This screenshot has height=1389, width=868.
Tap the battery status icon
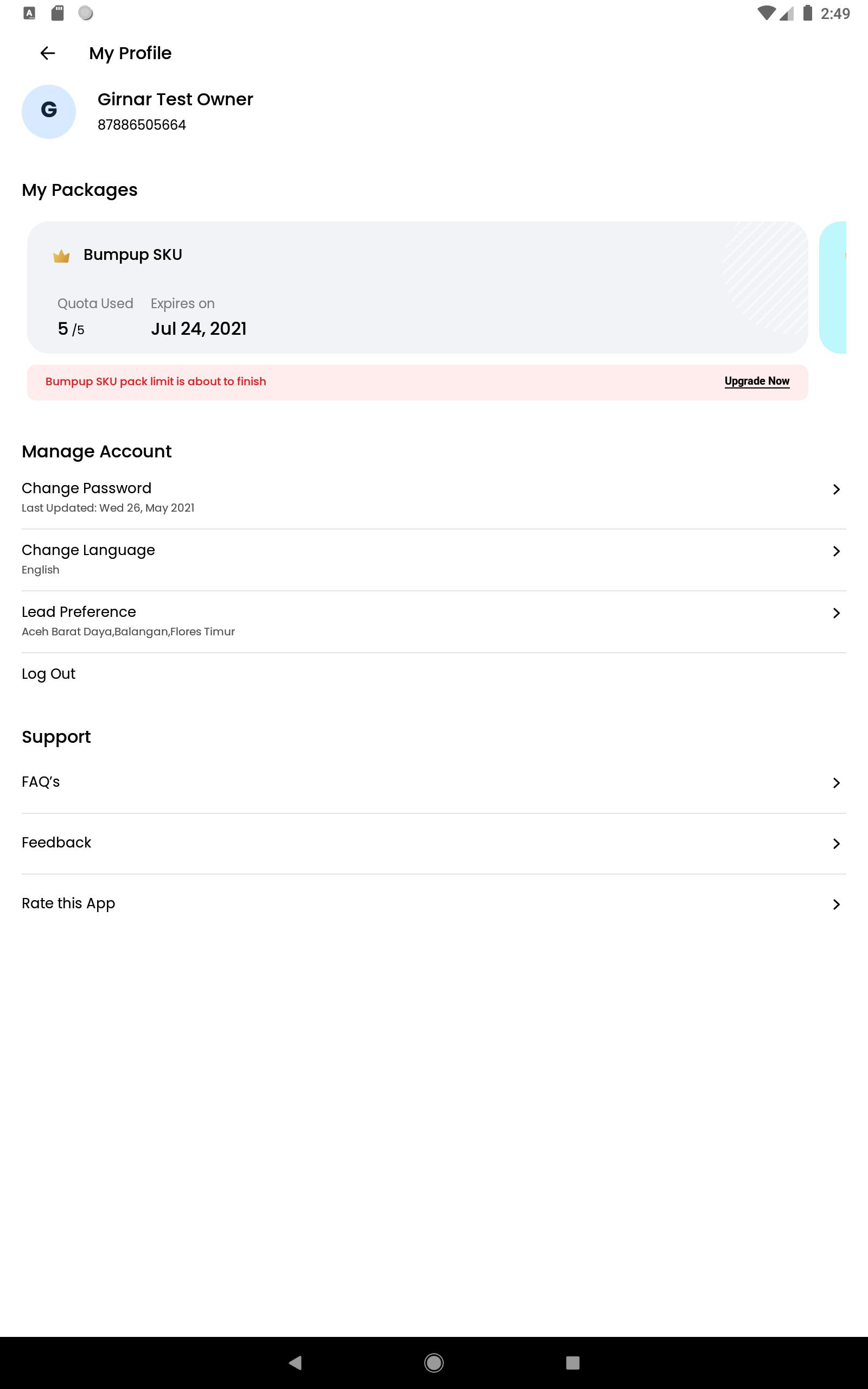tap(808, 12)
